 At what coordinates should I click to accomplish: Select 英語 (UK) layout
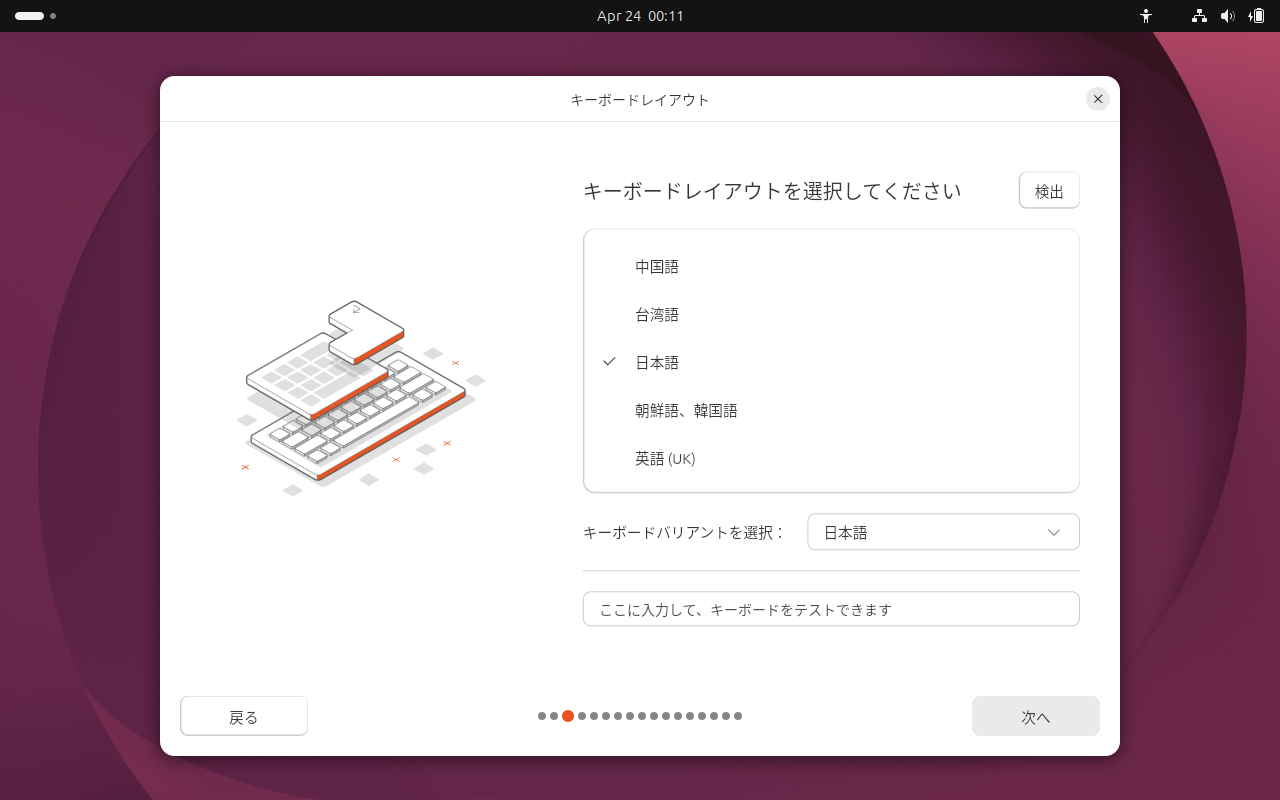[x=664, y=459]
